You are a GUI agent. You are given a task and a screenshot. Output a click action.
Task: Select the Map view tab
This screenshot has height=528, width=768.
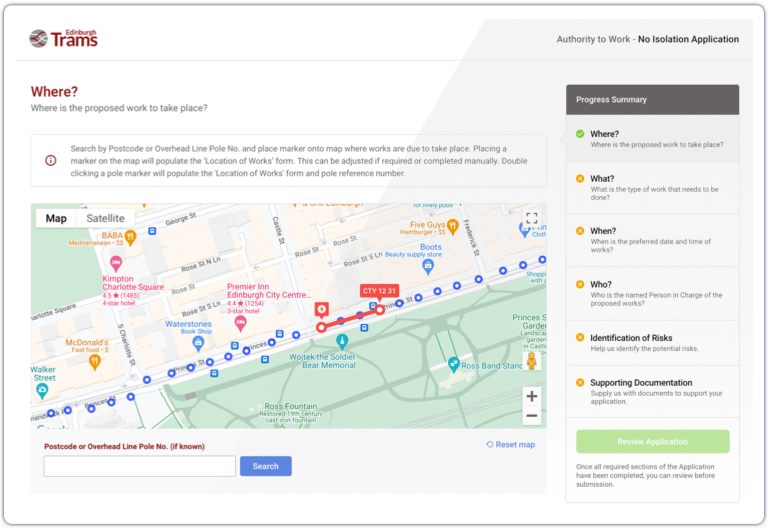pyautogui.click(x=56, y=218)
